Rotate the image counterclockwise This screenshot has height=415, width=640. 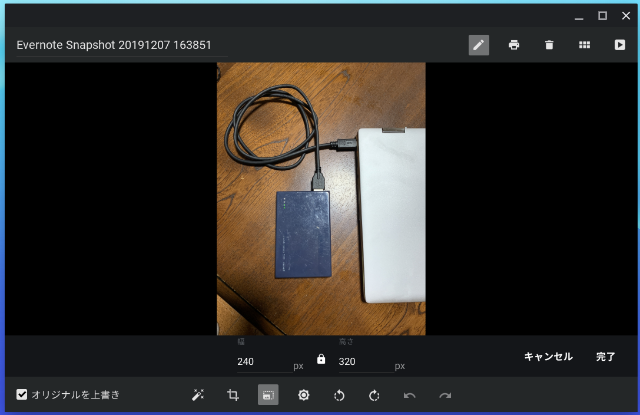(x=339, y=395)
